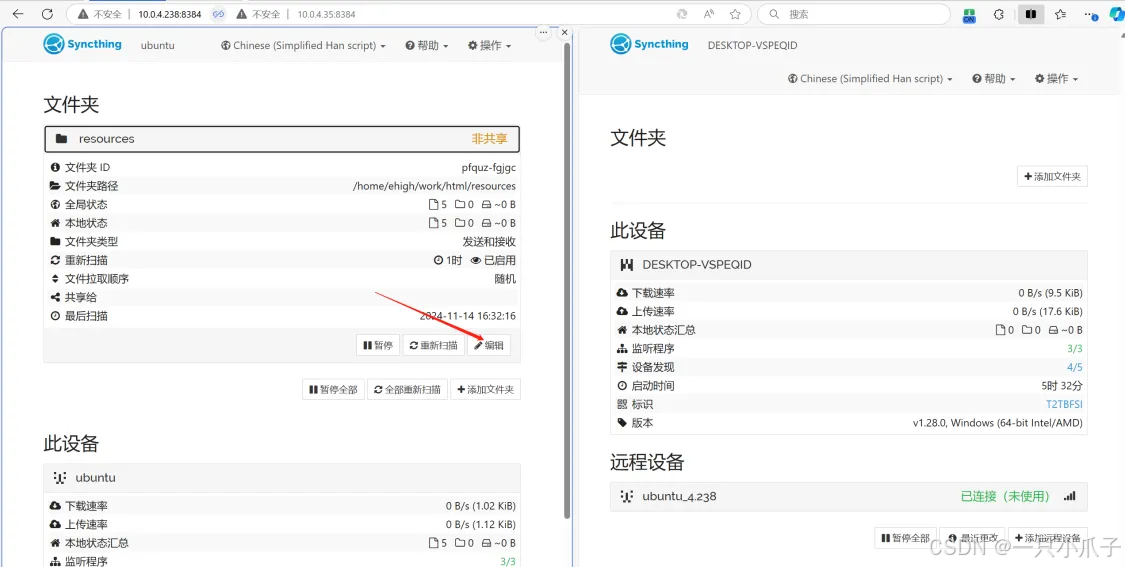Click the 已连接（未使用） status text
1125x567 pixels.
pos(1005,496)
